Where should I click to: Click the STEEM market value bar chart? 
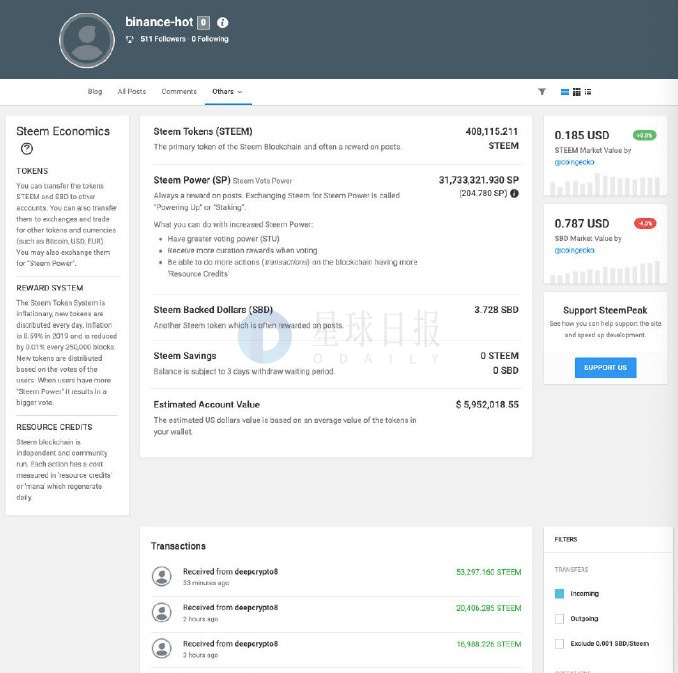[x=605, y=185]
